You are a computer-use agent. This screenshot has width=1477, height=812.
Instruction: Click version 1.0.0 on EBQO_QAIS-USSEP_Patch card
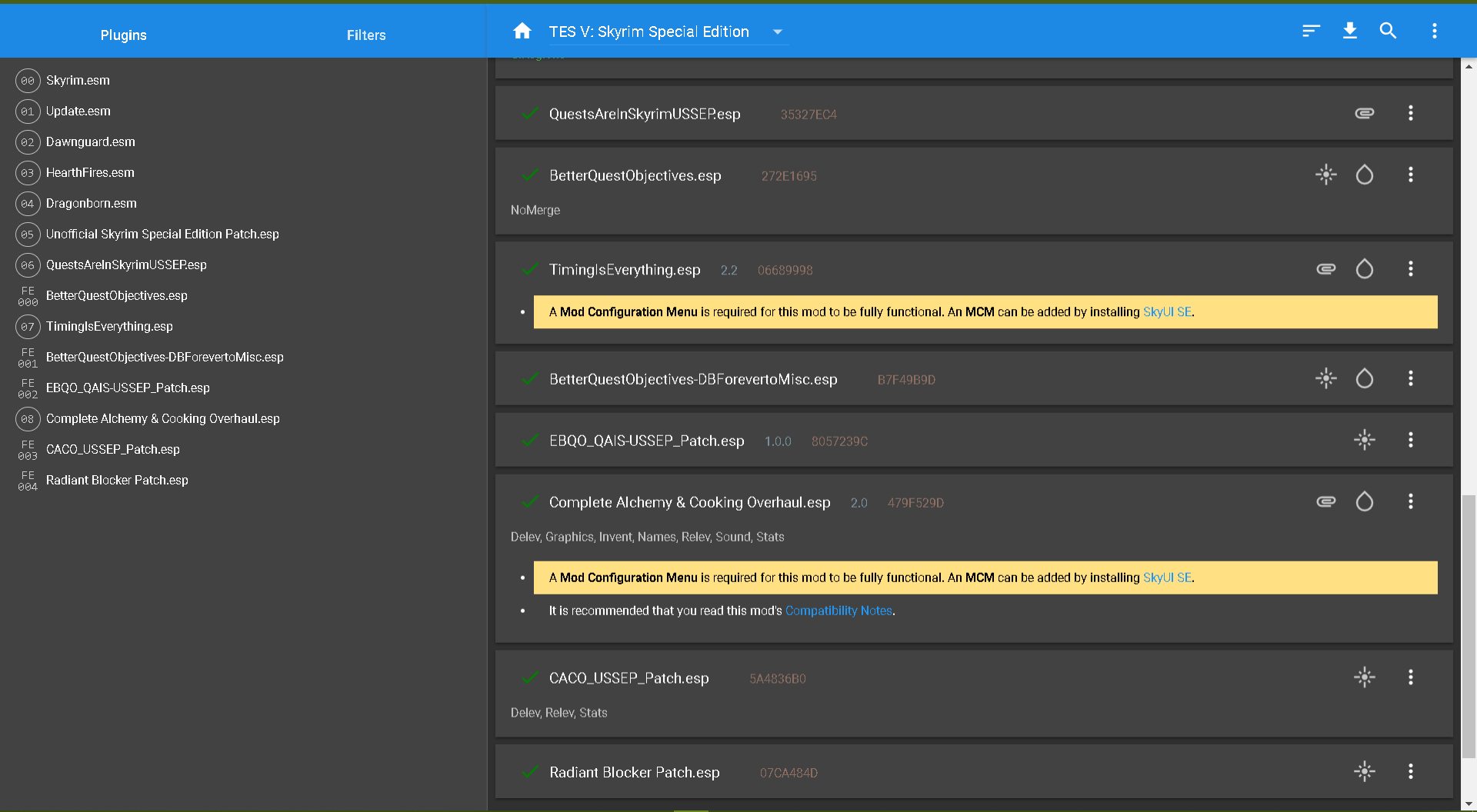pos(778,441)
